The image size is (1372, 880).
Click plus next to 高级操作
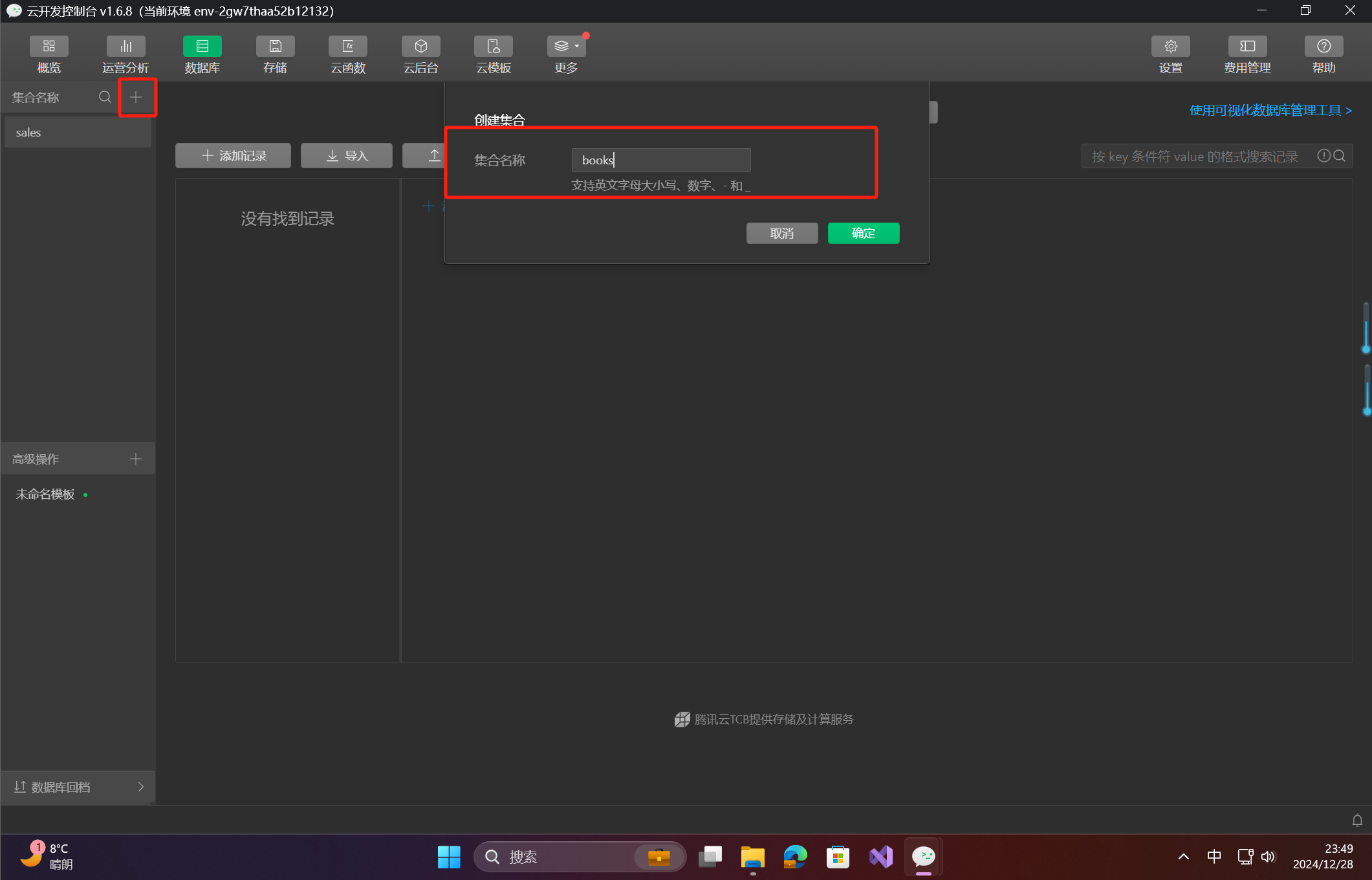(136, 459)
